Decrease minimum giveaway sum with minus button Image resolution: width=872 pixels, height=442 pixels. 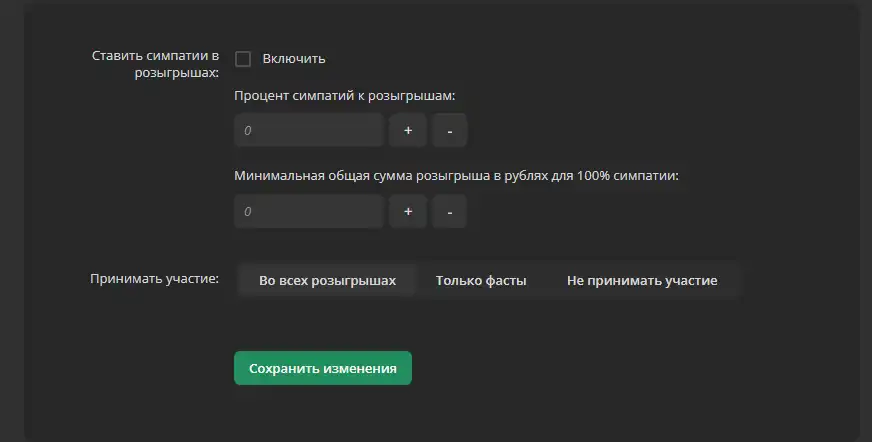449,211
